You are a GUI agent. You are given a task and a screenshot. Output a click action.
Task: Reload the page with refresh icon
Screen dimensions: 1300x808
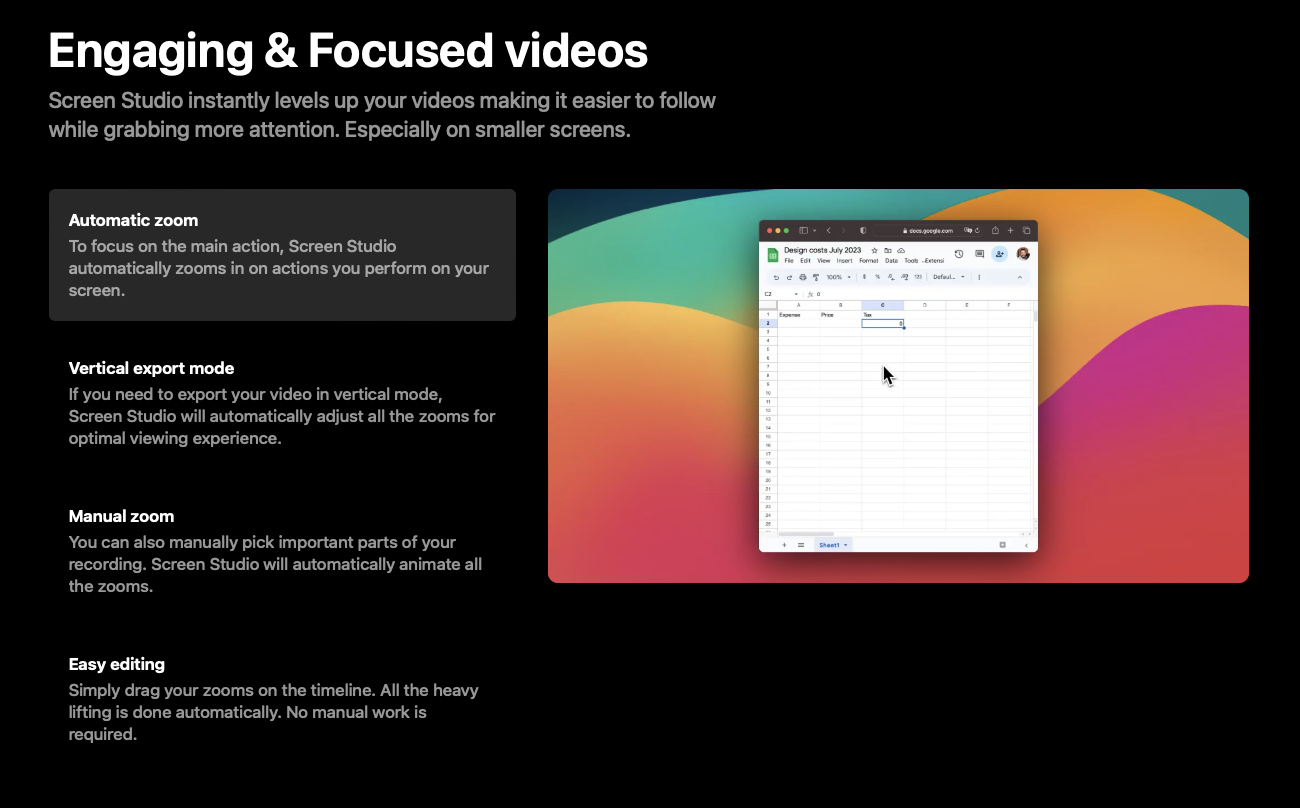pos(977,230)
